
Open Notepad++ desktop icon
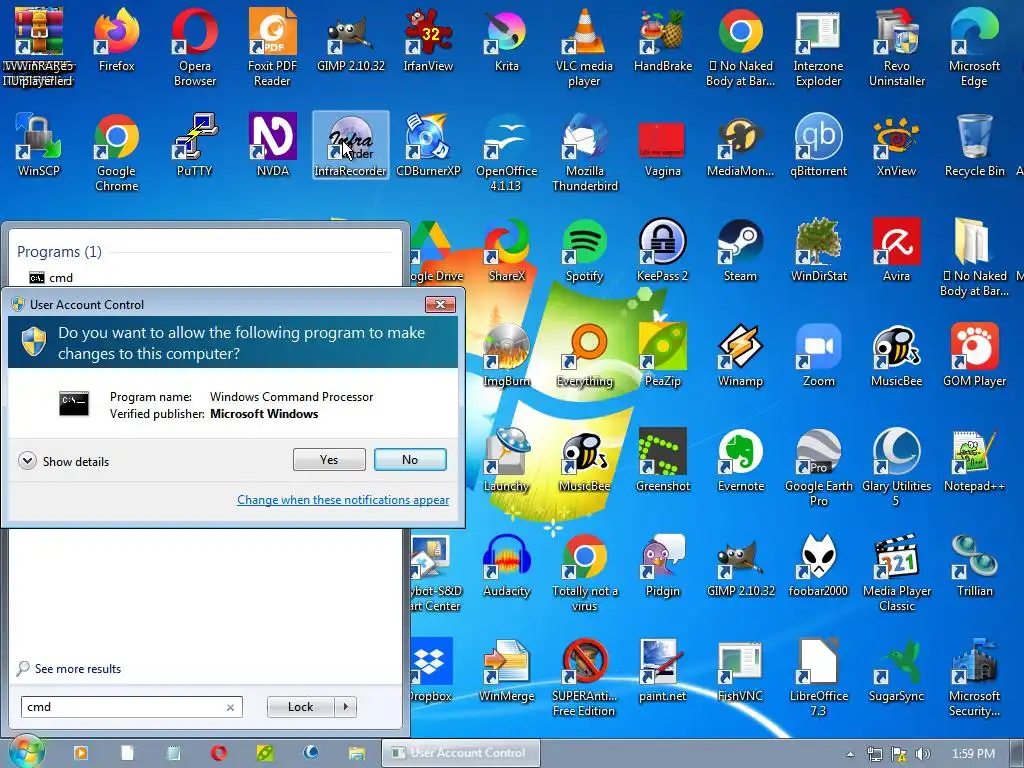click(x=974, y=460)
